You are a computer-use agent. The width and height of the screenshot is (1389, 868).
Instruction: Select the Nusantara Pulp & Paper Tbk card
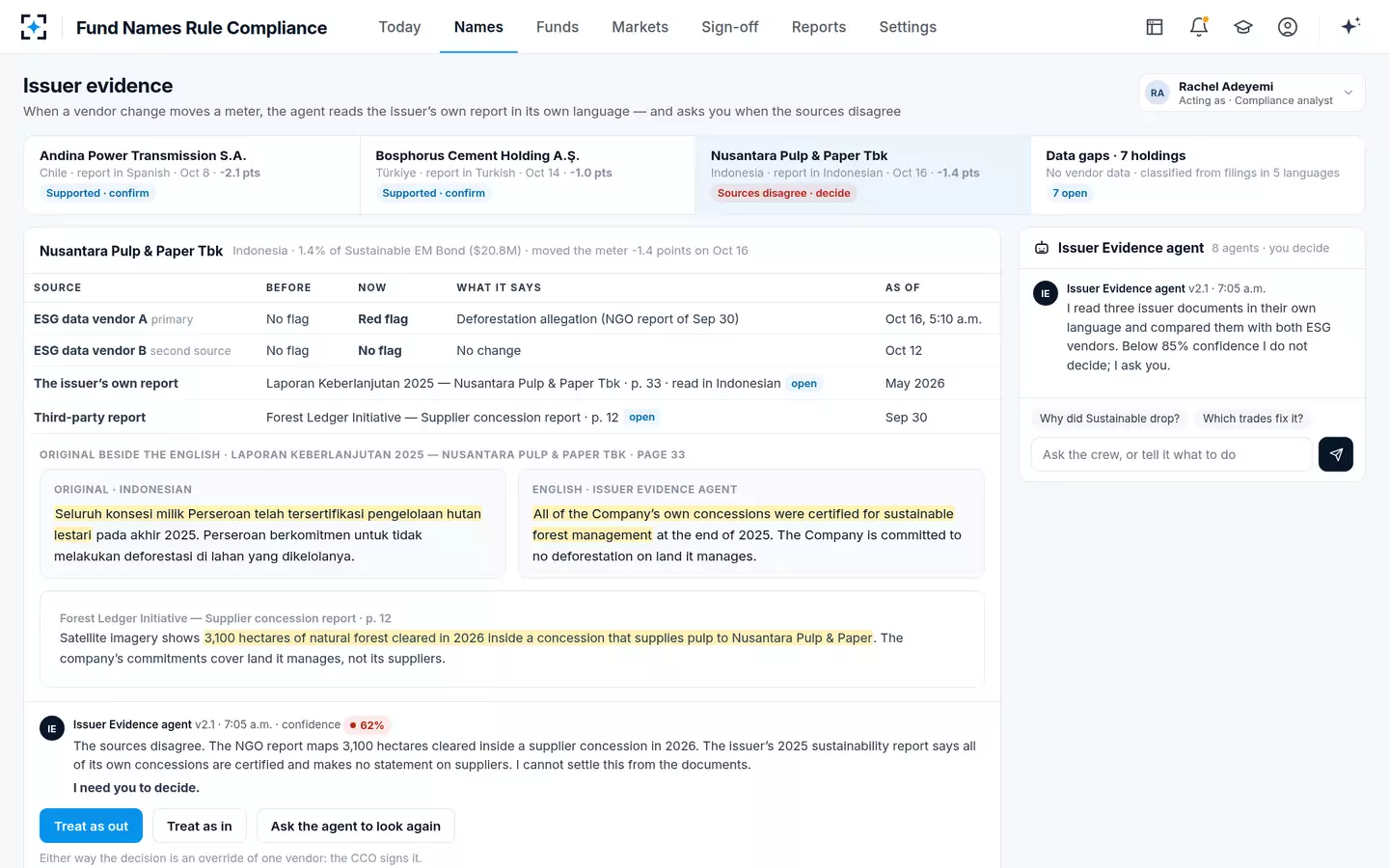[x=862, y=175]
